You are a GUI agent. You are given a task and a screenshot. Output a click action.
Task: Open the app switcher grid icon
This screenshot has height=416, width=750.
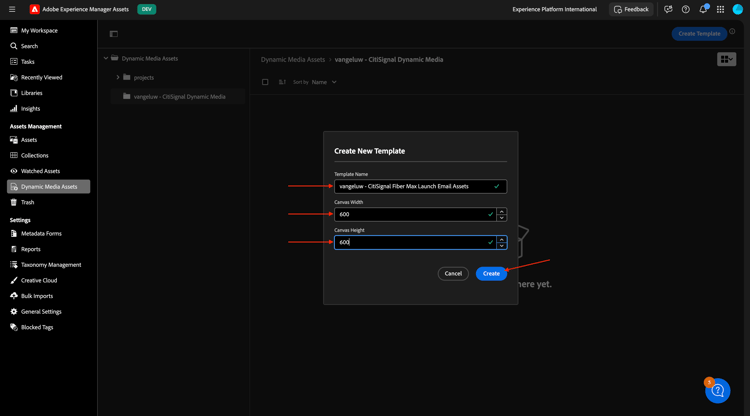(720, 9)
